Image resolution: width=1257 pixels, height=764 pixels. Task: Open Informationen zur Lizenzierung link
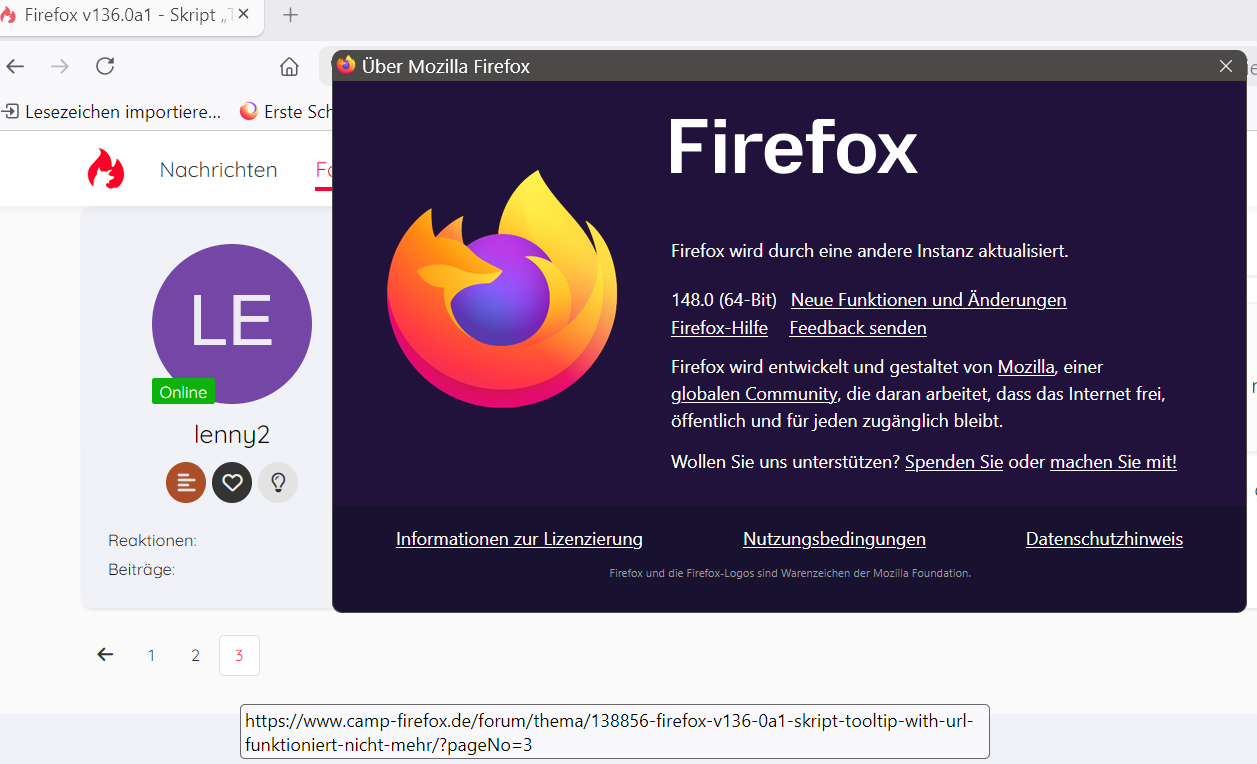[x=519, y=538]
